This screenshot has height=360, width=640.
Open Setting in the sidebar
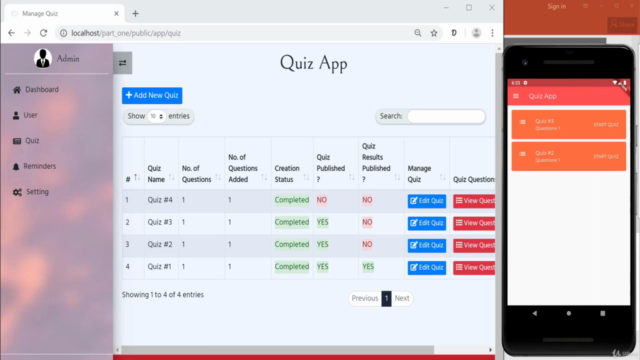point(31,192)
